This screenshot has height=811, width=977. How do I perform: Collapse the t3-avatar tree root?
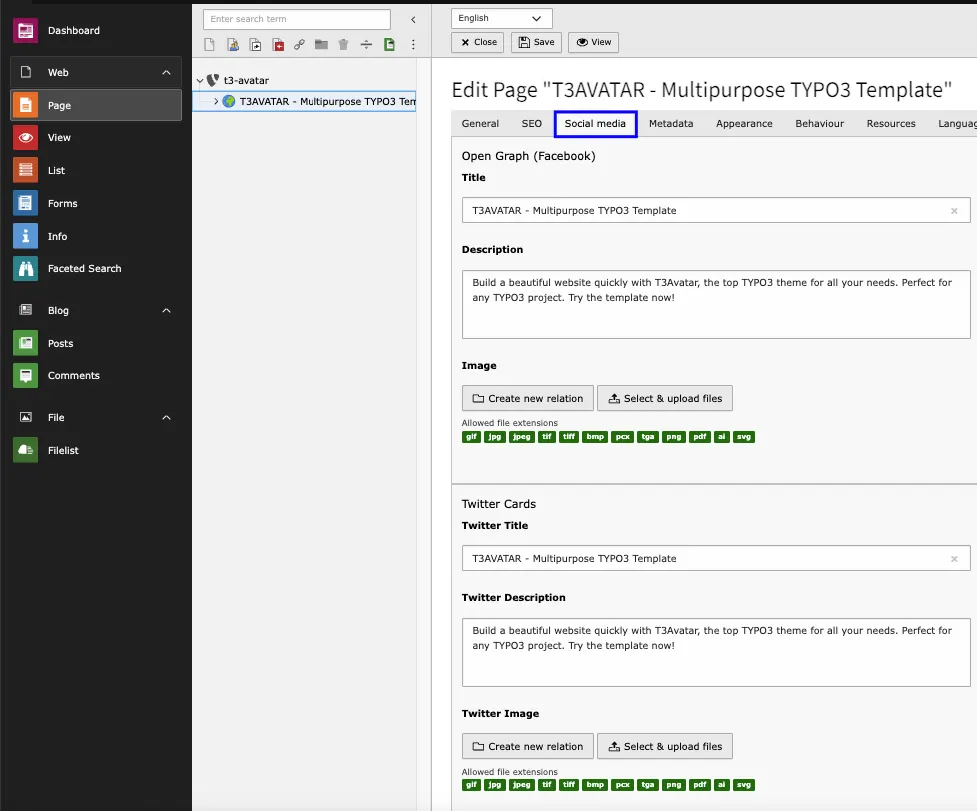coord(199,80)
